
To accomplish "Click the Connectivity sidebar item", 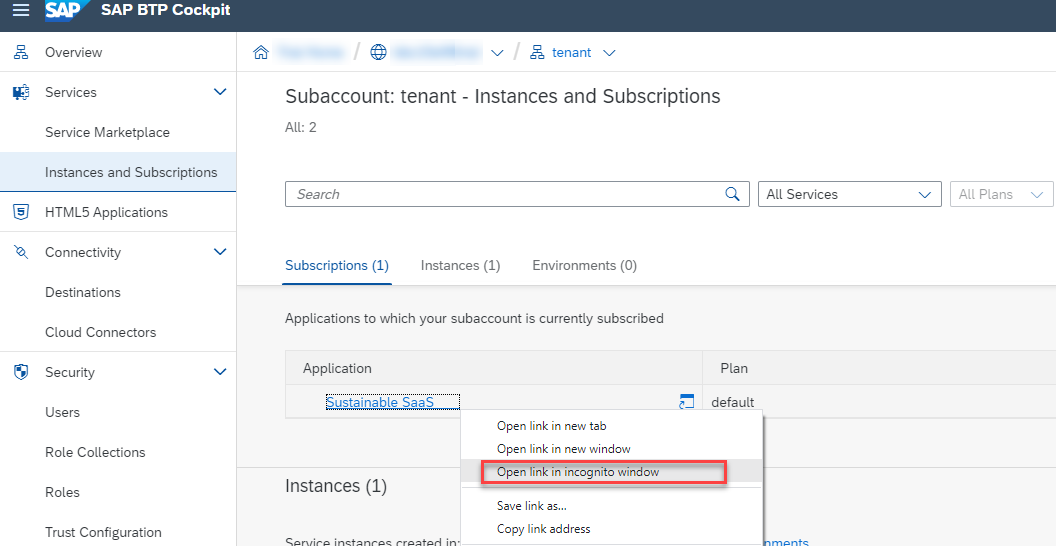I will [x=83, y=252].
